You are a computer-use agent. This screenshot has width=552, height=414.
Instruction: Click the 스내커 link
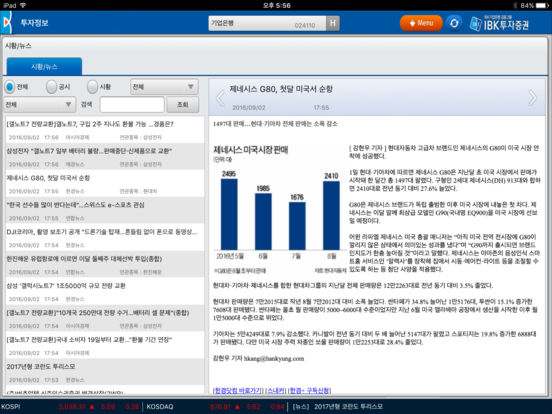[275, 390]
